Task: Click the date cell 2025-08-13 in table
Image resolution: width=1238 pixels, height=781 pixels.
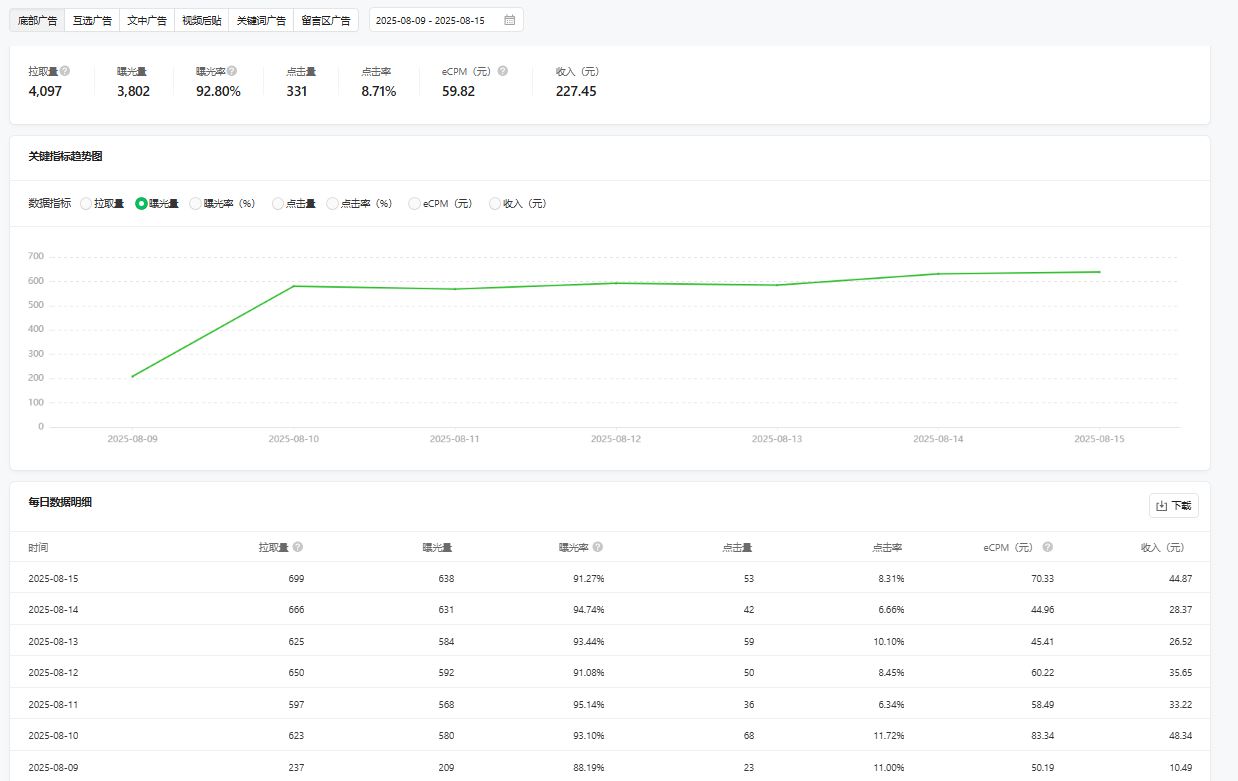Action: (x=53, y=642)
